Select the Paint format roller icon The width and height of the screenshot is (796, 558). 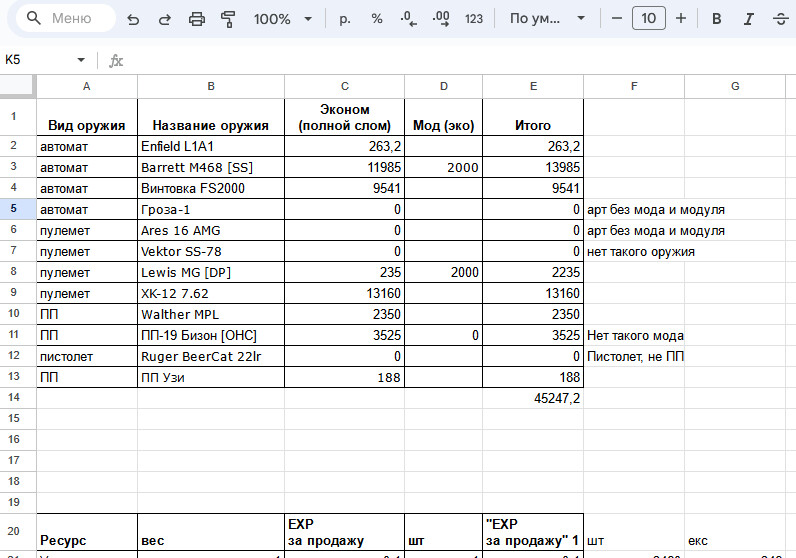point(228,19)
